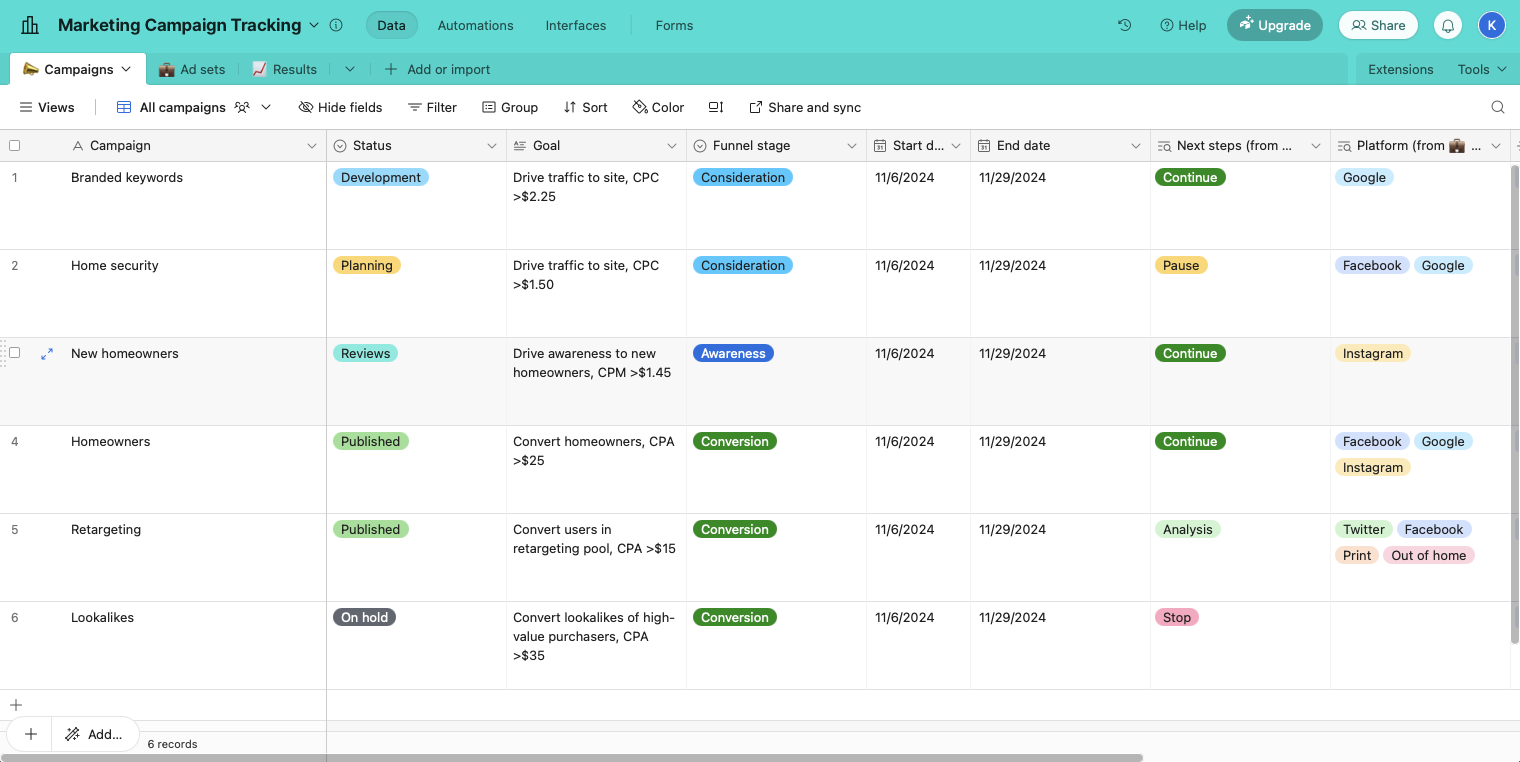Open the Automations tab

476,25
